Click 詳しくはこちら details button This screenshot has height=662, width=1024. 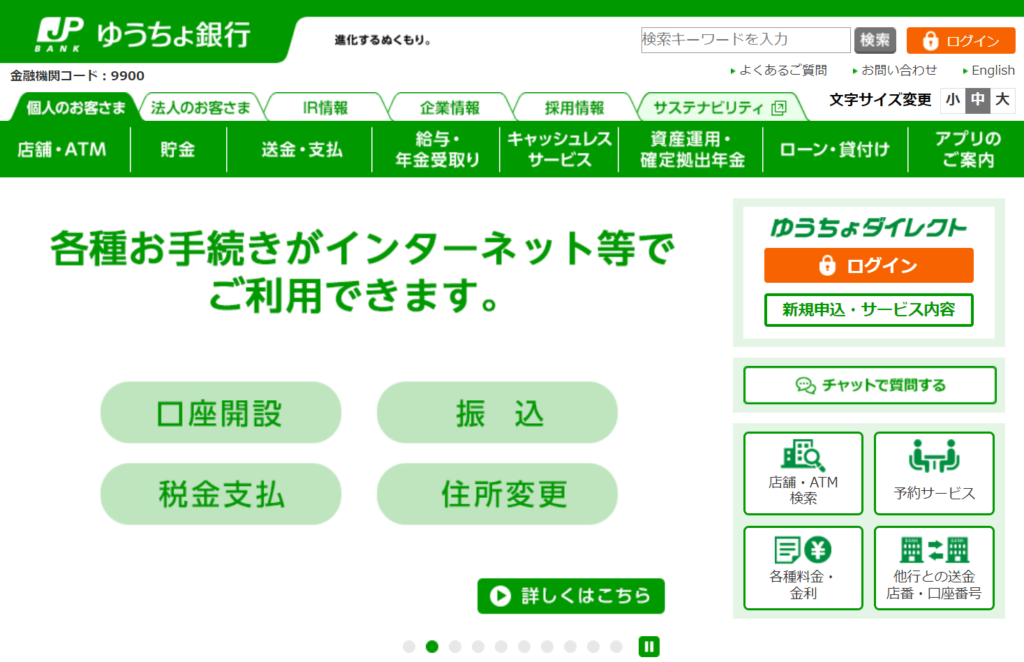(x=571, y=596)
